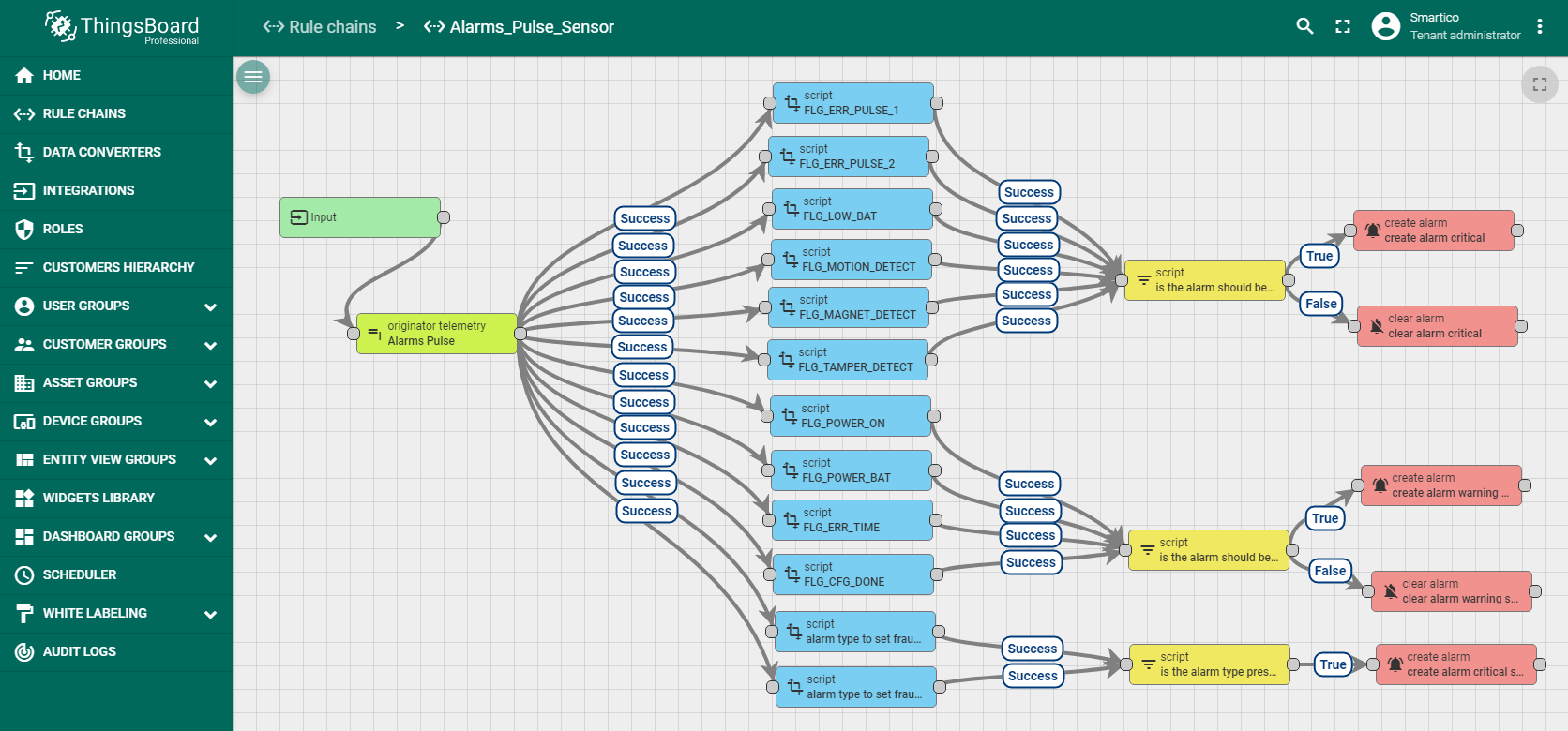Click the Rule chains breadcrumb link
Image resolution: width=1568 pixels, height=731 pixels.
[x=320, y=27]
